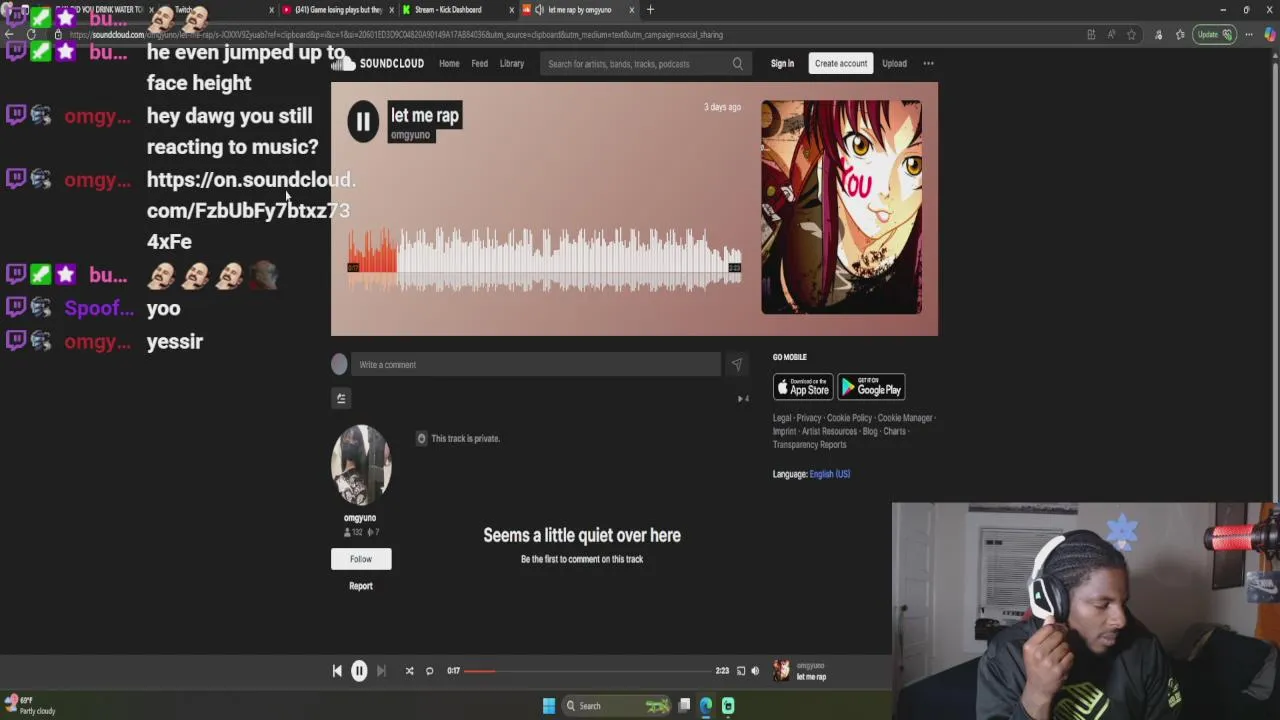This screenshot has width=1280, height=720.
Task: Click the add to queue icon below comment box
Action: pyautogui.click(x=341, y=399)
